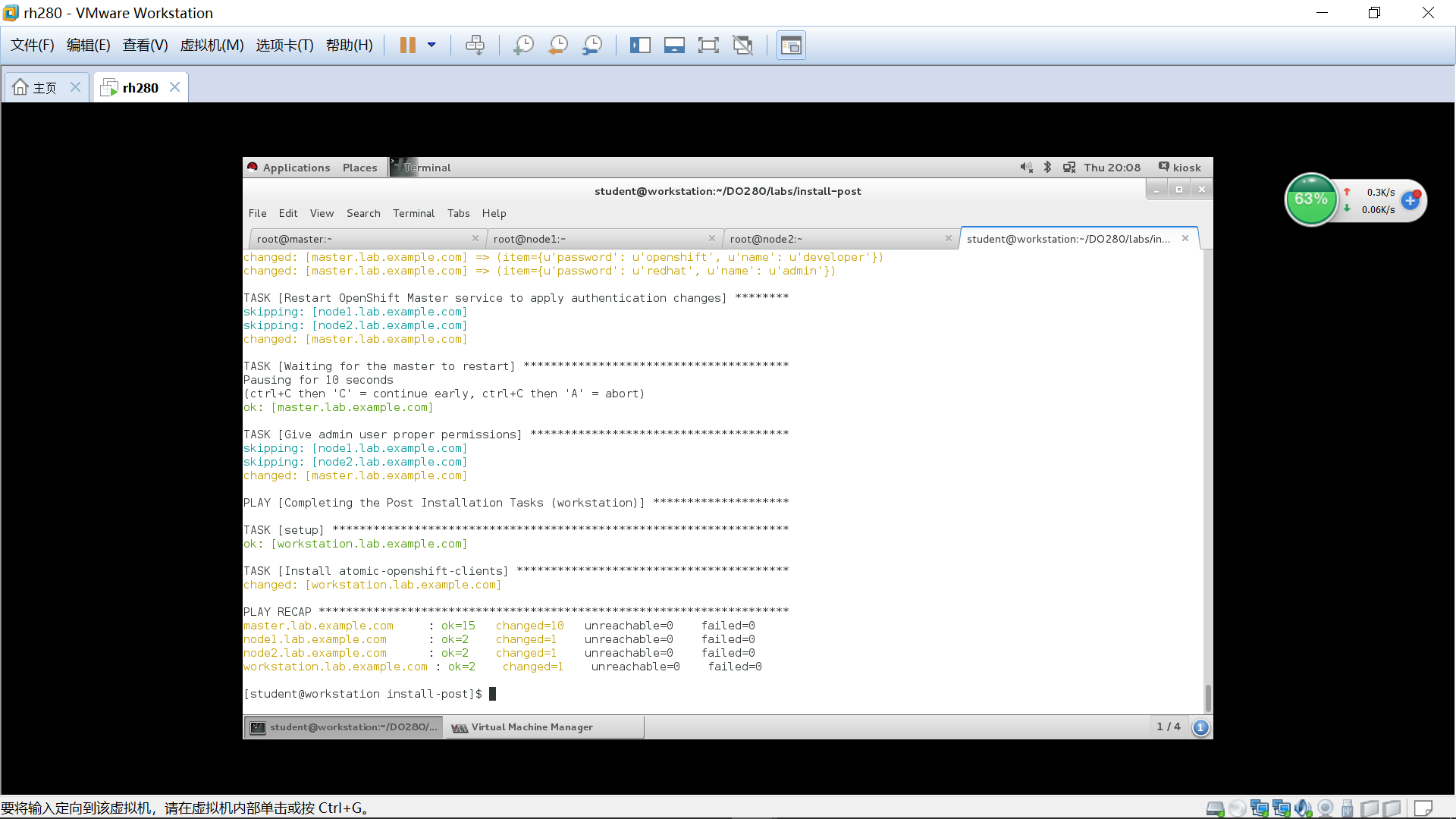The image size is (1456, 819).
Task: Enable Unity mode from the toolbar
Action: [x=743, y=45]
